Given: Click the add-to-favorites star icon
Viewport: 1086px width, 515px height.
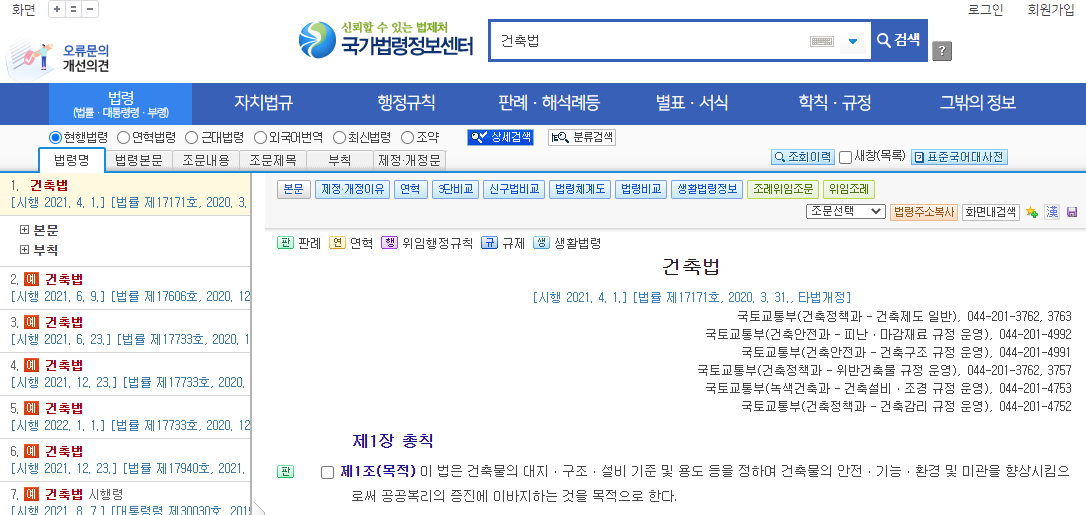Looking at the screenshot, I should click(1032, 212).
